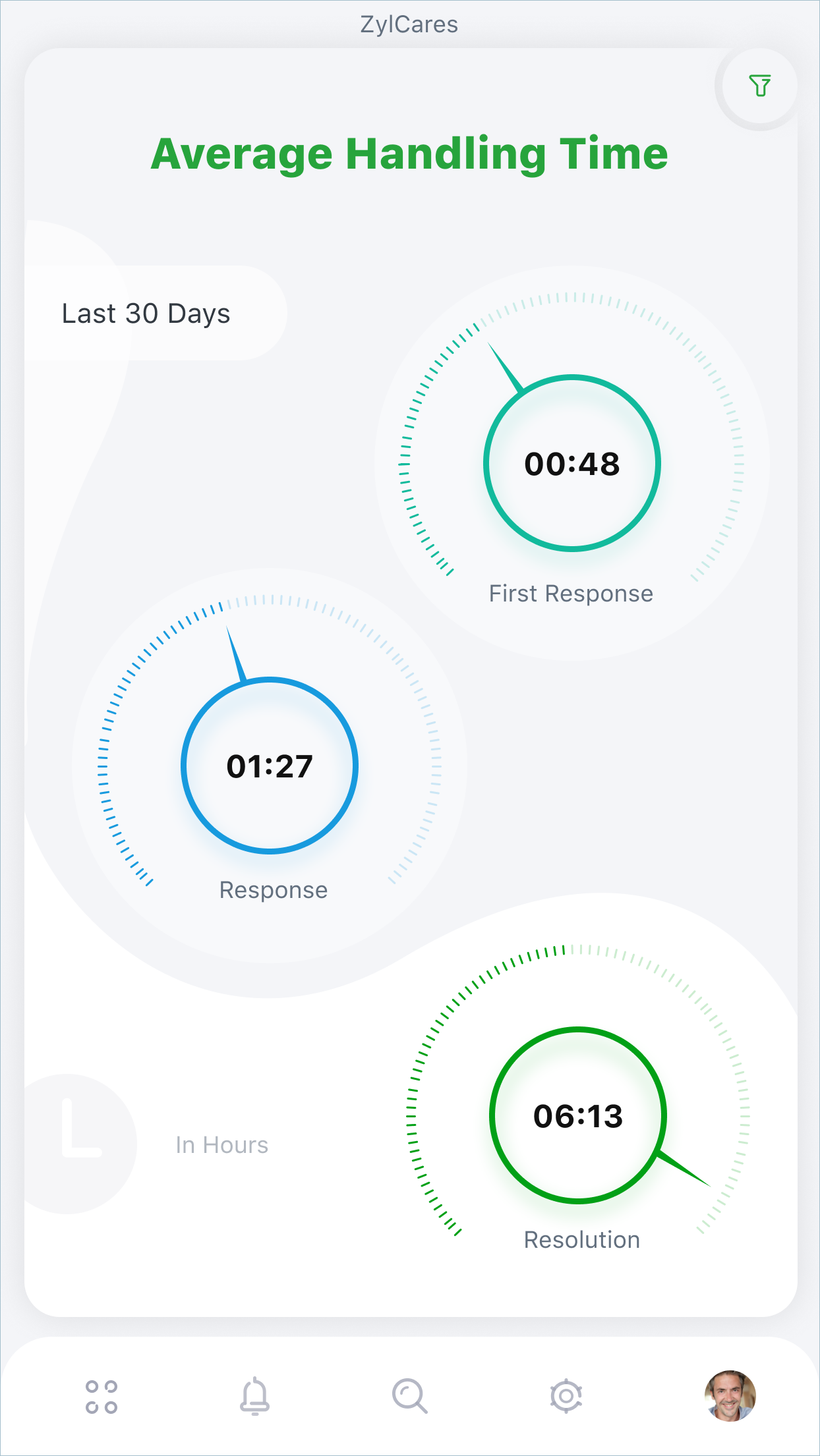Select the Resolution gauge value 06:13
This screenshot has height=1456, width=820.
coord(578,1115)
